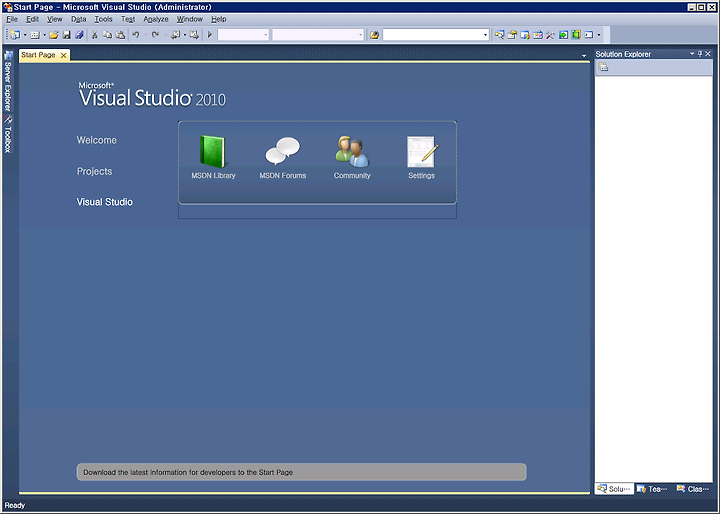Open the Solution Configurations combo box
The image size is (720, 514).
(243, 35)
